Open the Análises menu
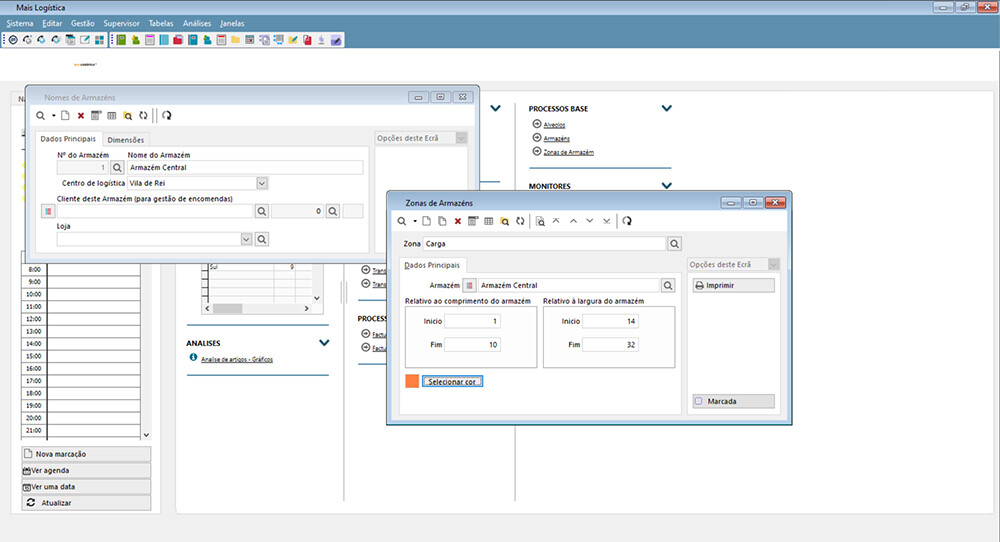This screenshot has height=542, width=1000. 196,24
